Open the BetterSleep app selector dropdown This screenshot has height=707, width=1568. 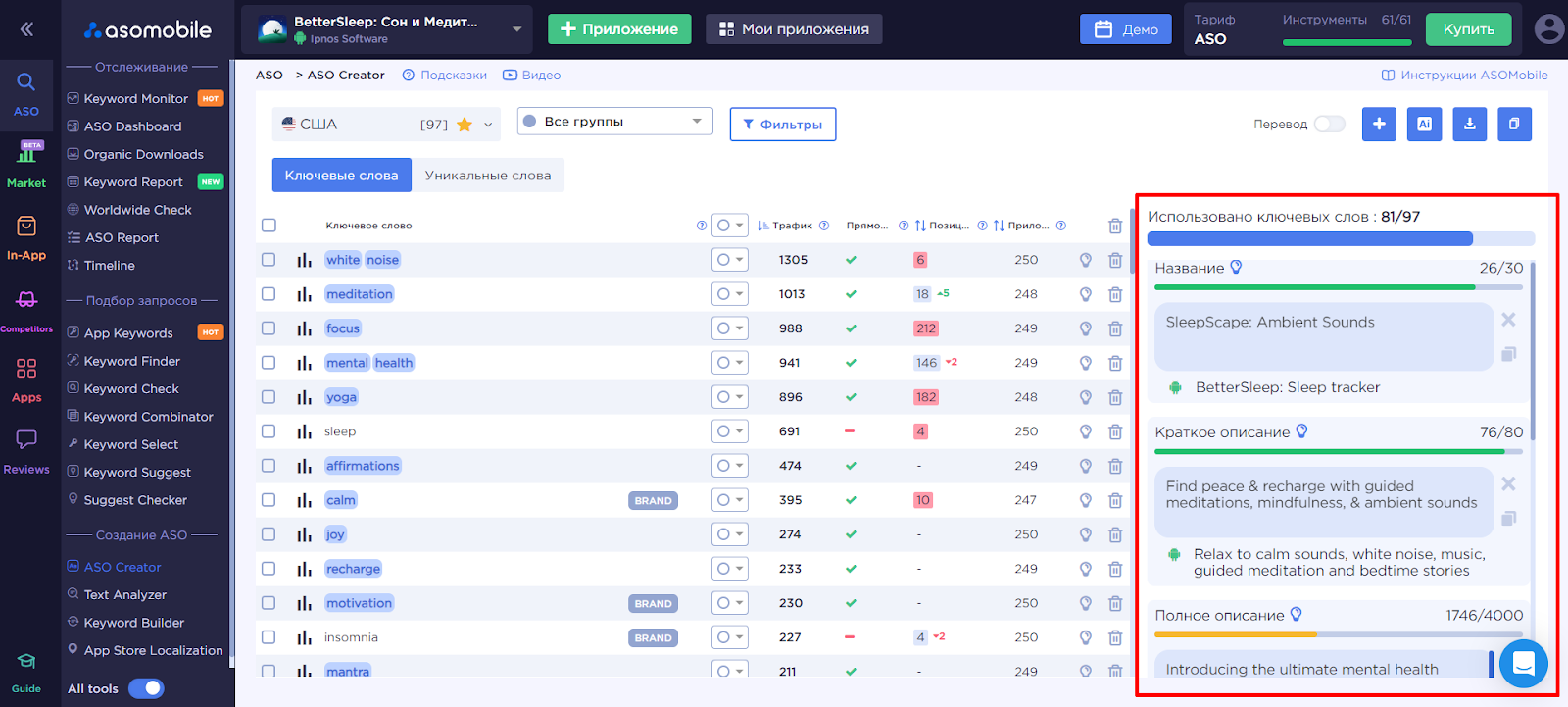[387, 29]
